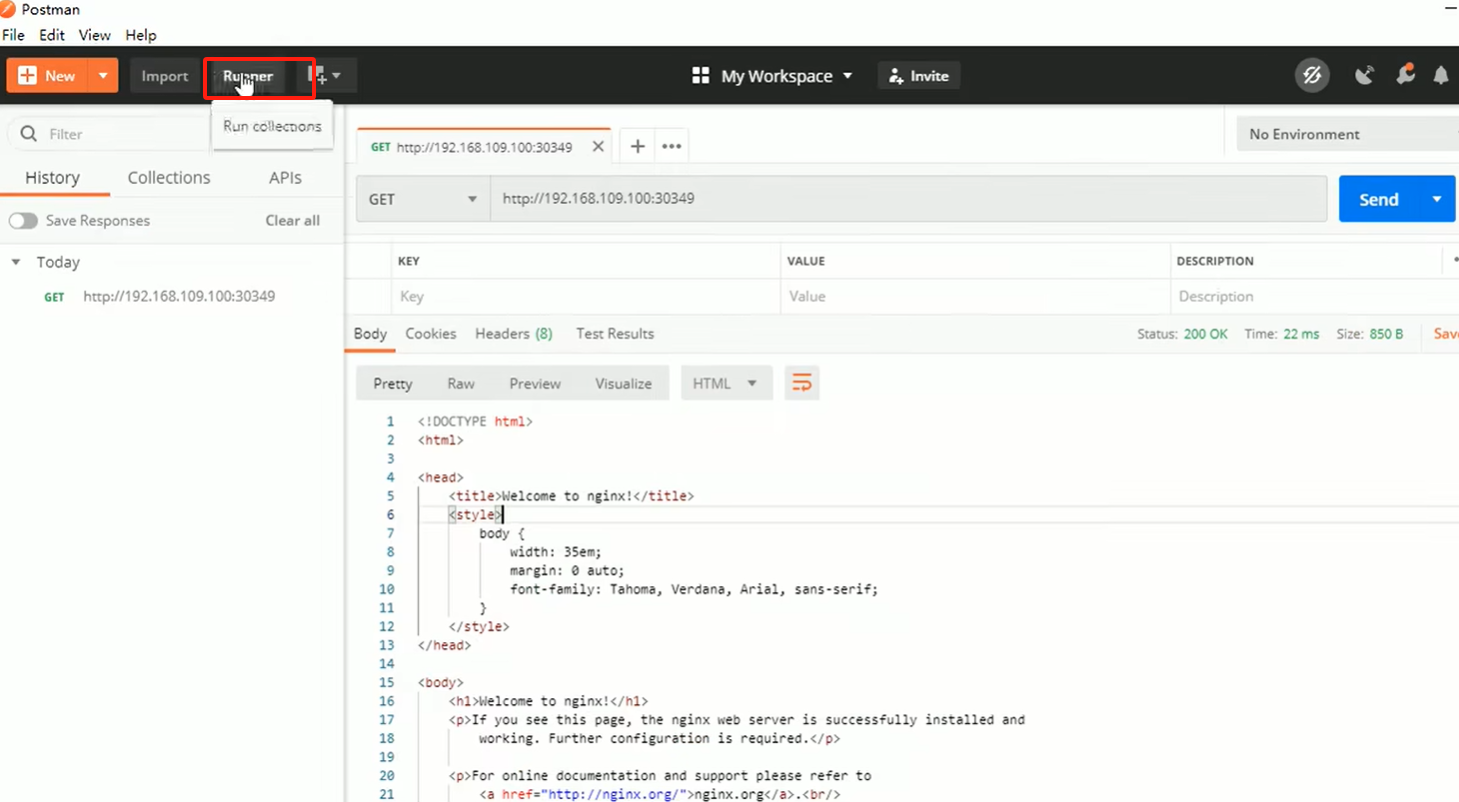Open the HTML format dropdown

726,384
